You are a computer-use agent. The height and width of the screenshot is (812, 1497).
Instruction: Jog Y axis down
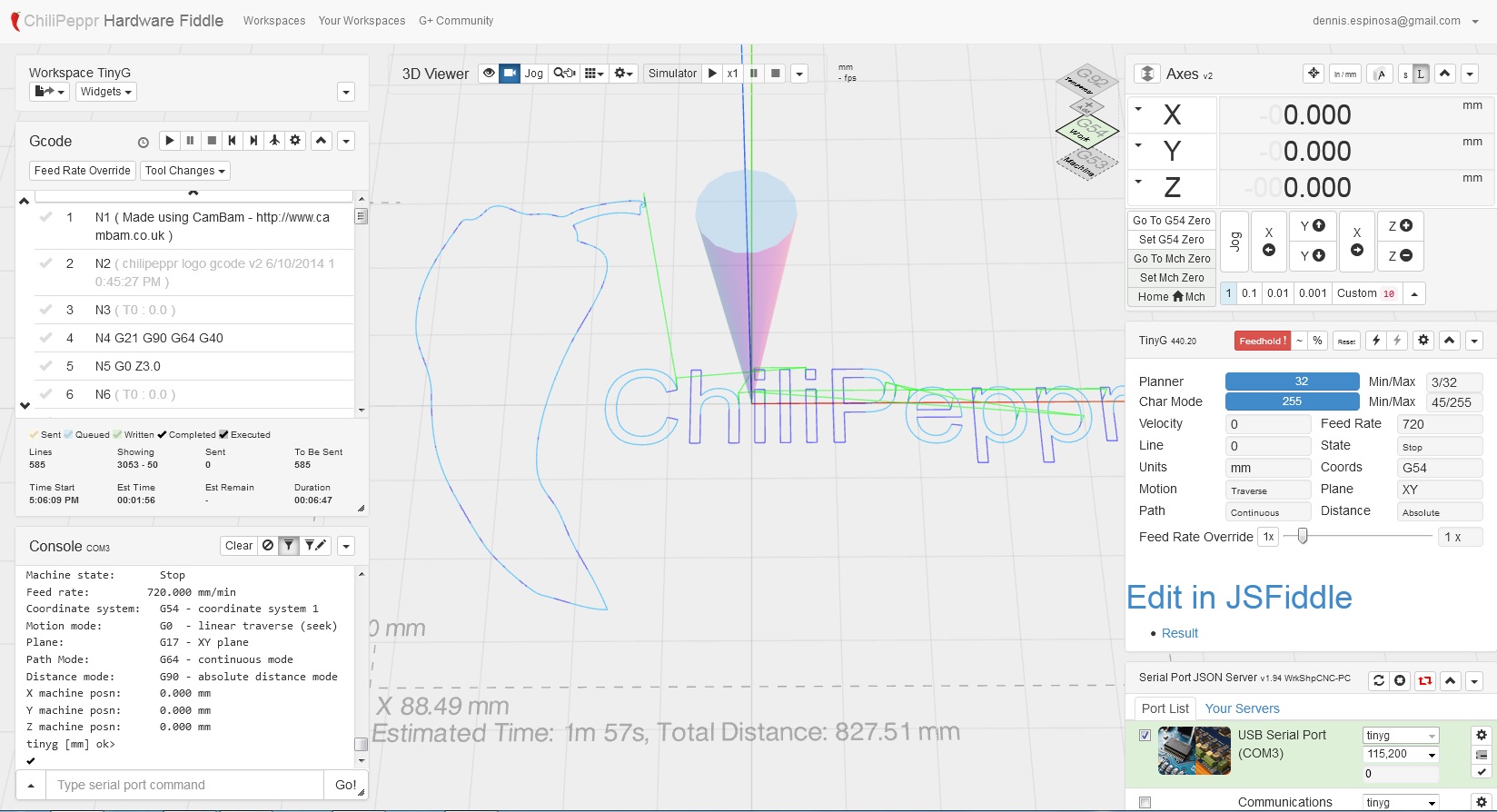coord(1313,256)
